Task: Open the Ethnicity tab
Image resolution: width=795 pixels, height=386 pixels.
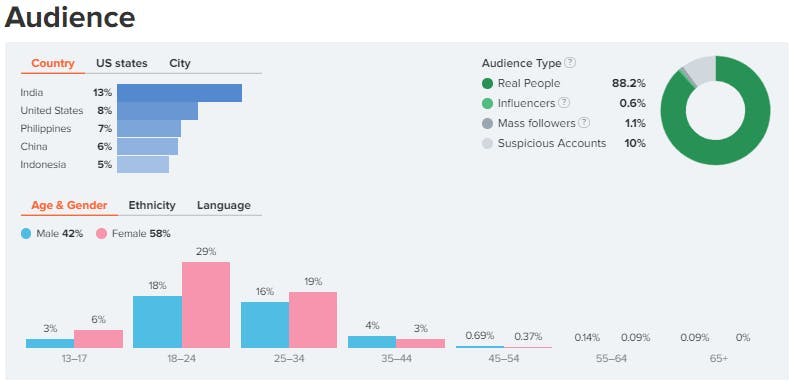Action: click(152, 205)
